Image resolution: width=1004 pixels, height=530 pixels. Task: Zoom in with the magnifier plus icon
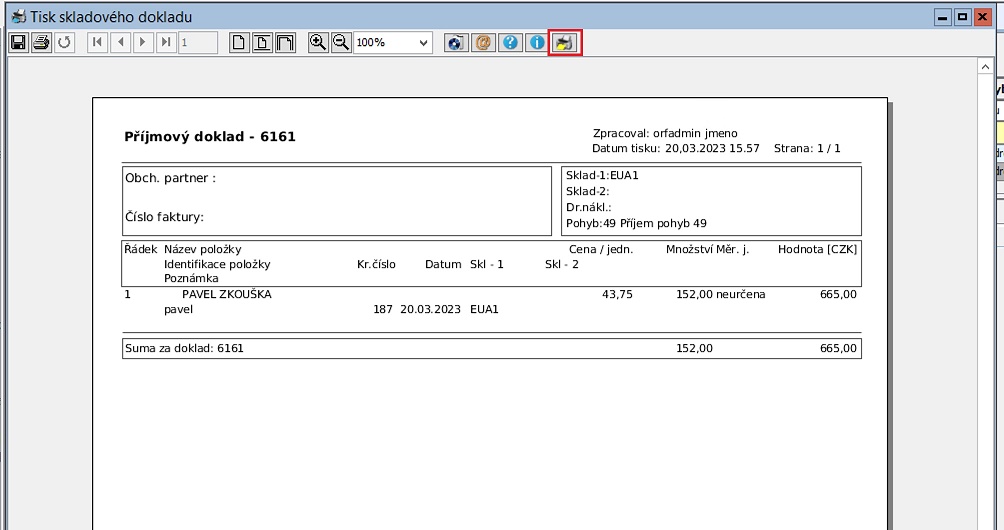(x=318, y=43)
